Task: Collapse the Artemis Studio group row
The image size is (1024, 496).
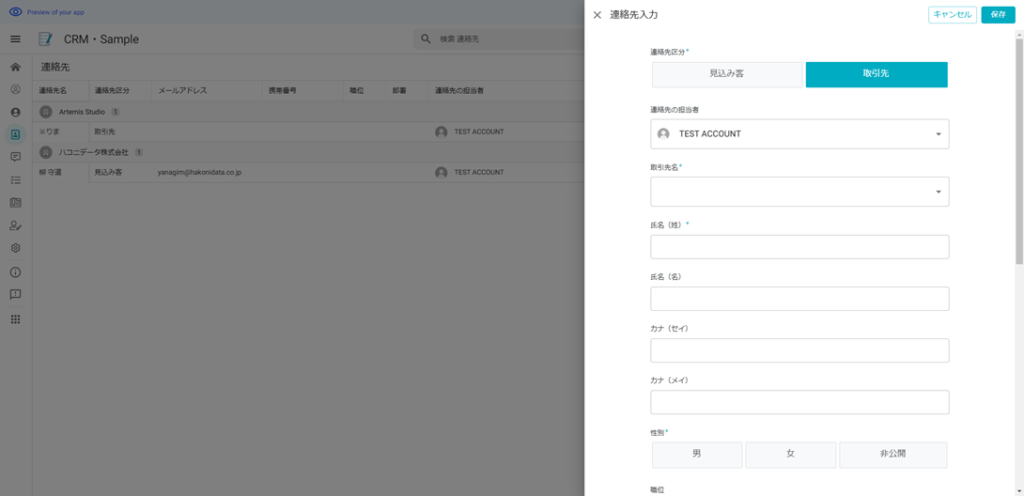Action: tap(308, 112)
